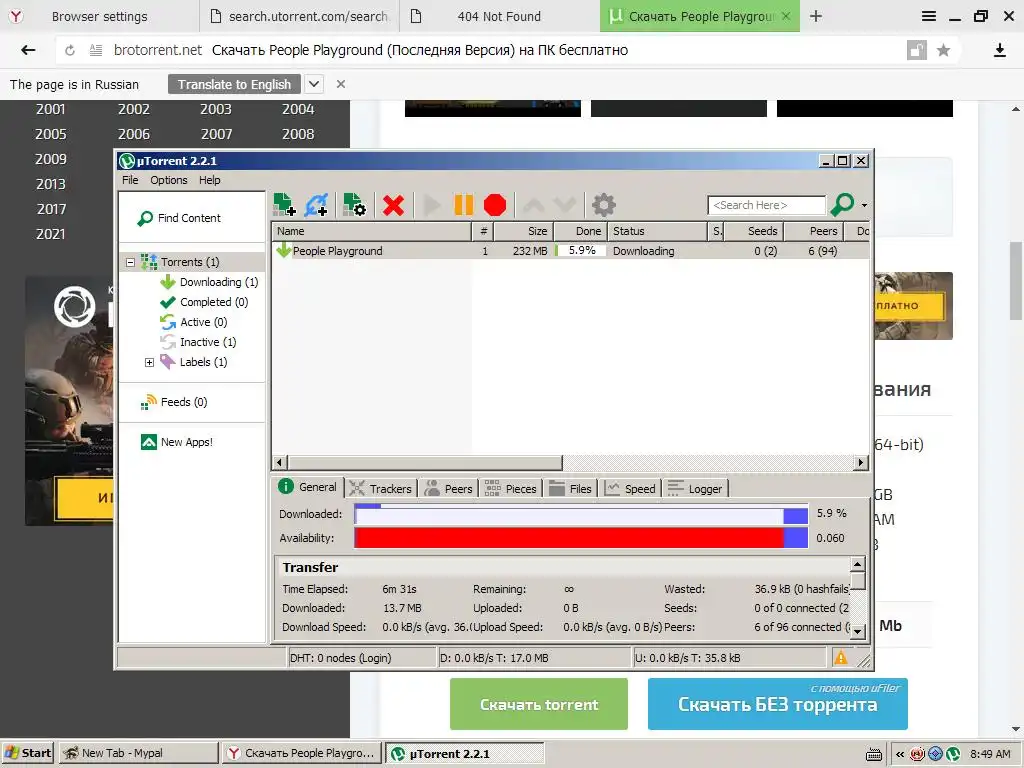Click the Start torrent play icon
1024x768 pixels.
tap(431, 205)
